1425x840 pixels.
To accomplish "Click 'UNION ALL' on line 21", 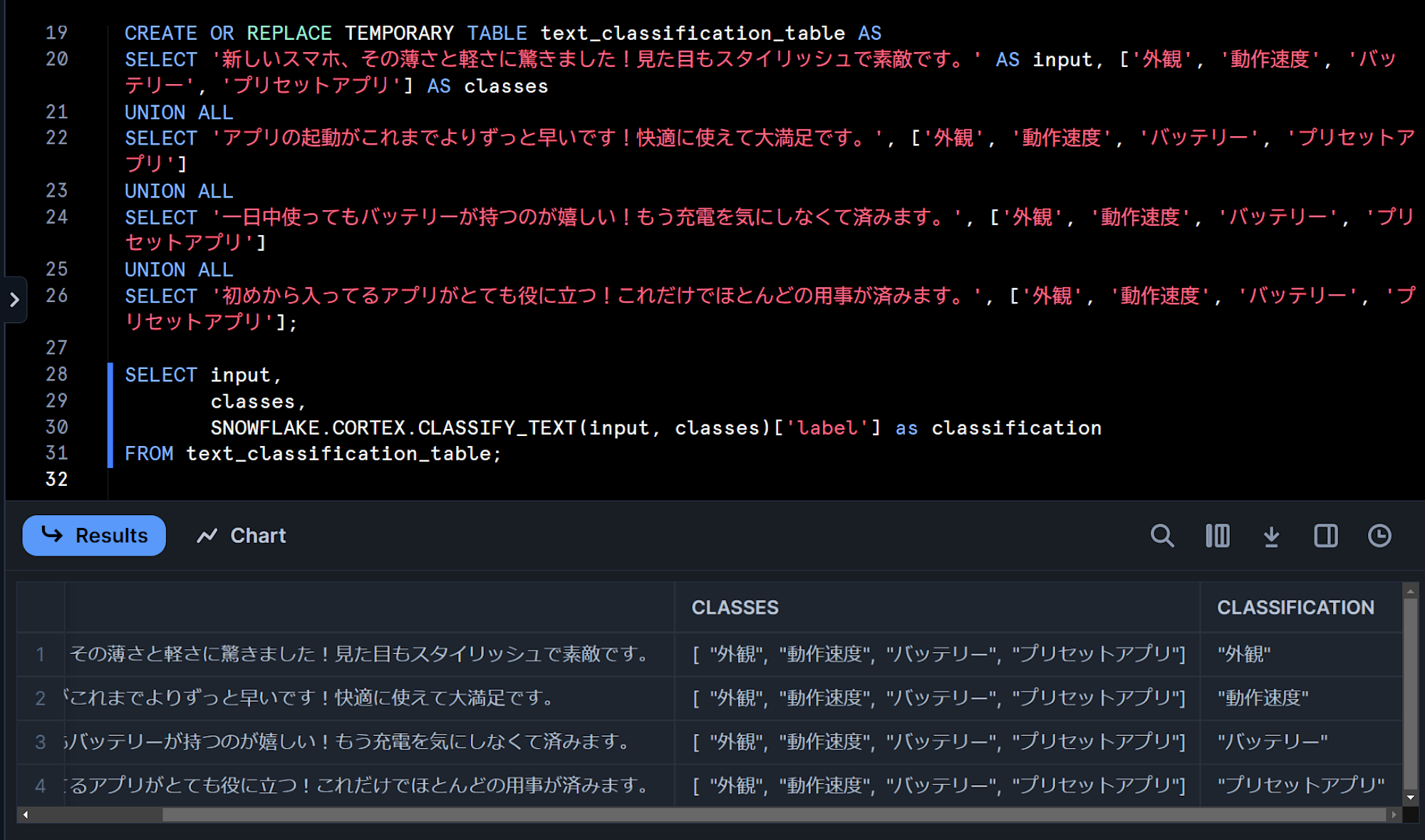I will 179,113.
